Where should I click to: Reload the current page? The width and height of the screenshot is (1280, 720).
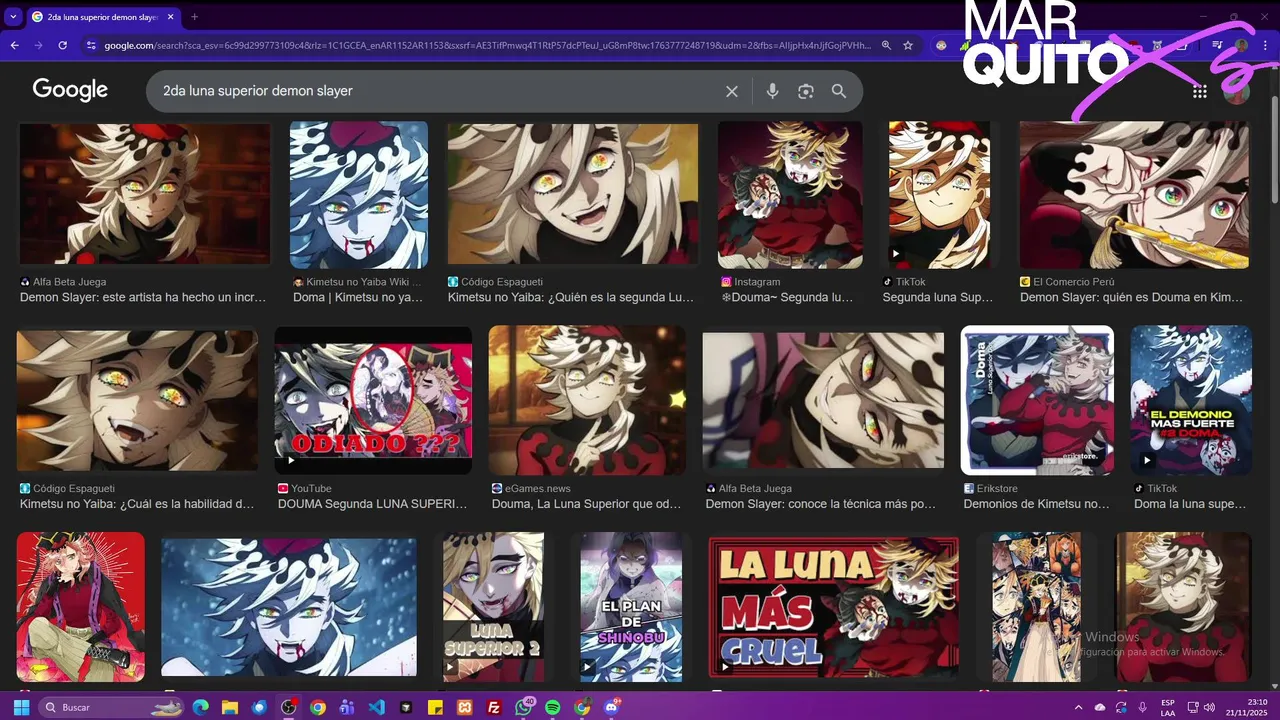click(62, 45)
